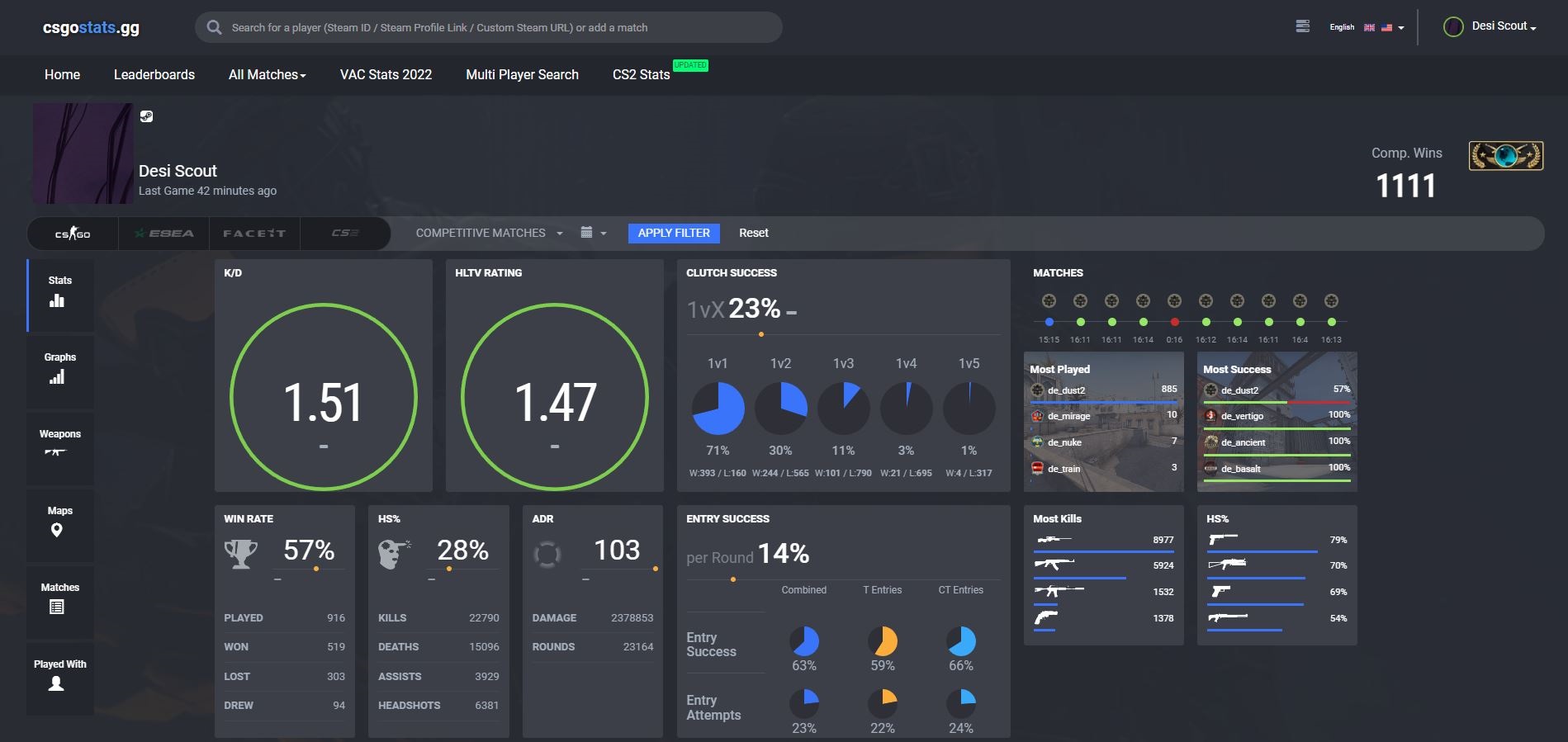Click the server list icon beside English
The image size is (1568, 742).
[1302, 26]
